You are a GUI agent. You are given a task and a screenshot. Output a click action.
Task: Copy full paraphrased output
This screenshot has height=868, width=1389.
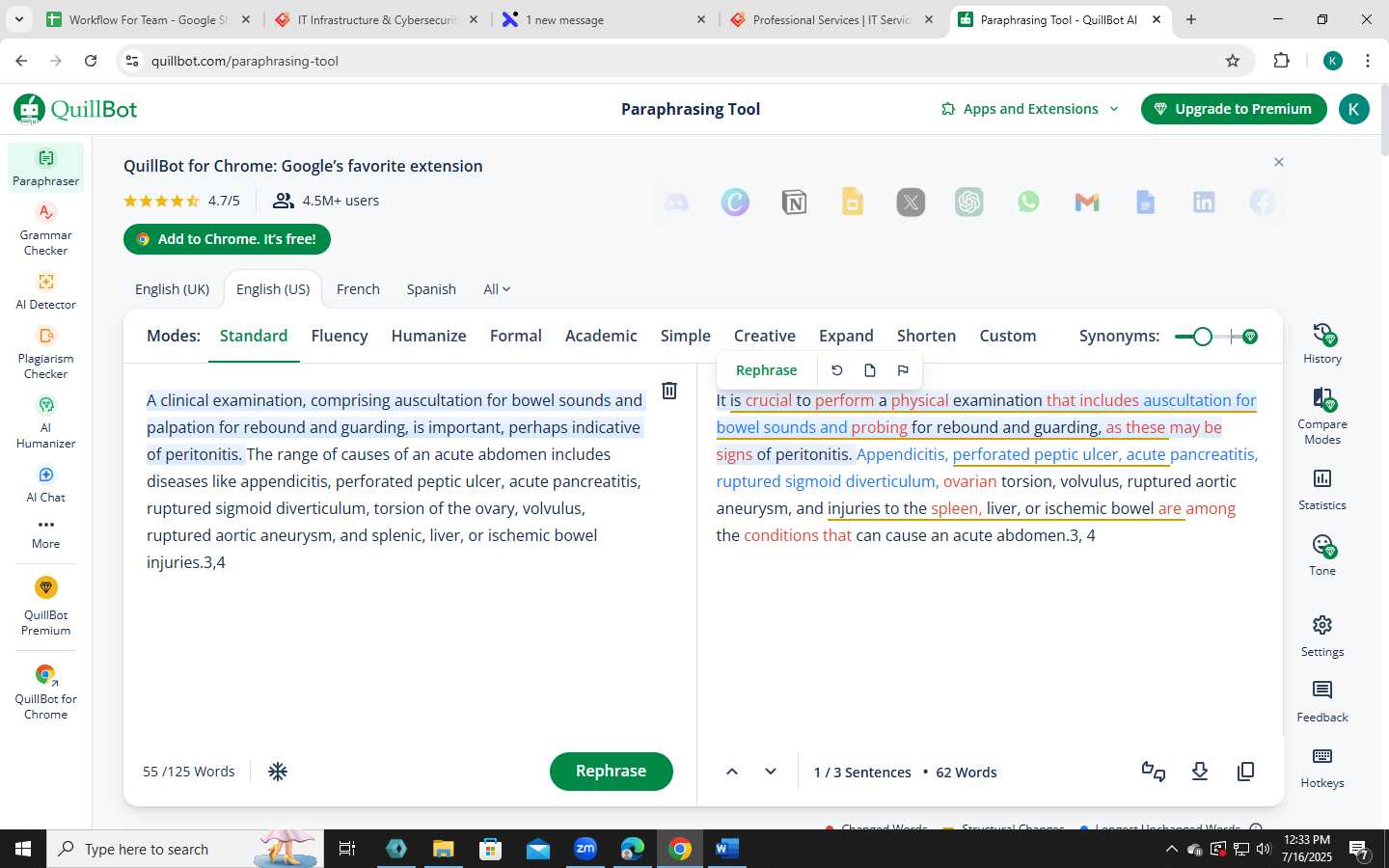[1246, 772]
